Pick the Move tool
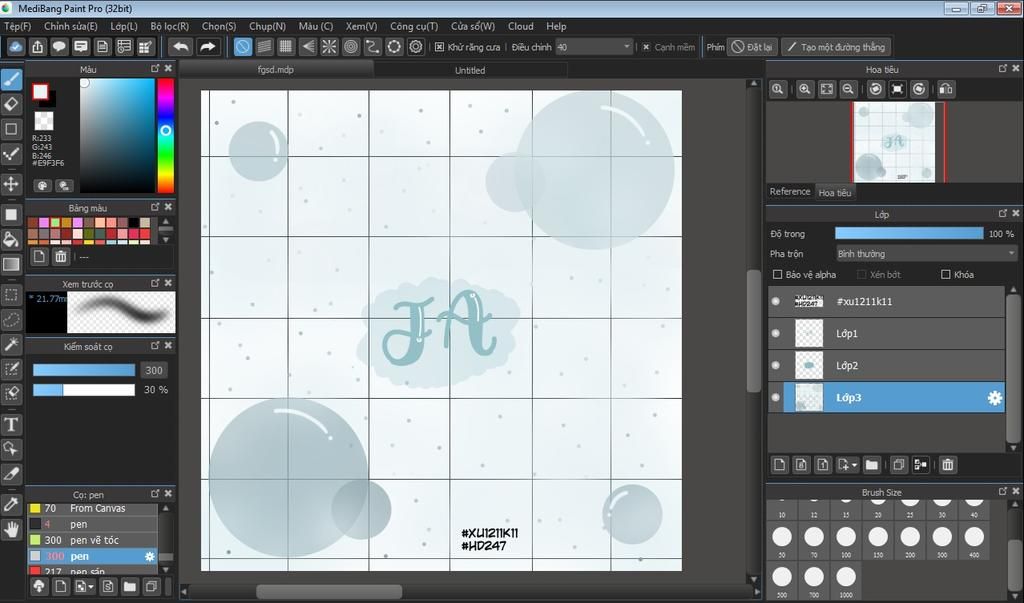The width and height of the screenshot is (1024, 603). [12, 184]
